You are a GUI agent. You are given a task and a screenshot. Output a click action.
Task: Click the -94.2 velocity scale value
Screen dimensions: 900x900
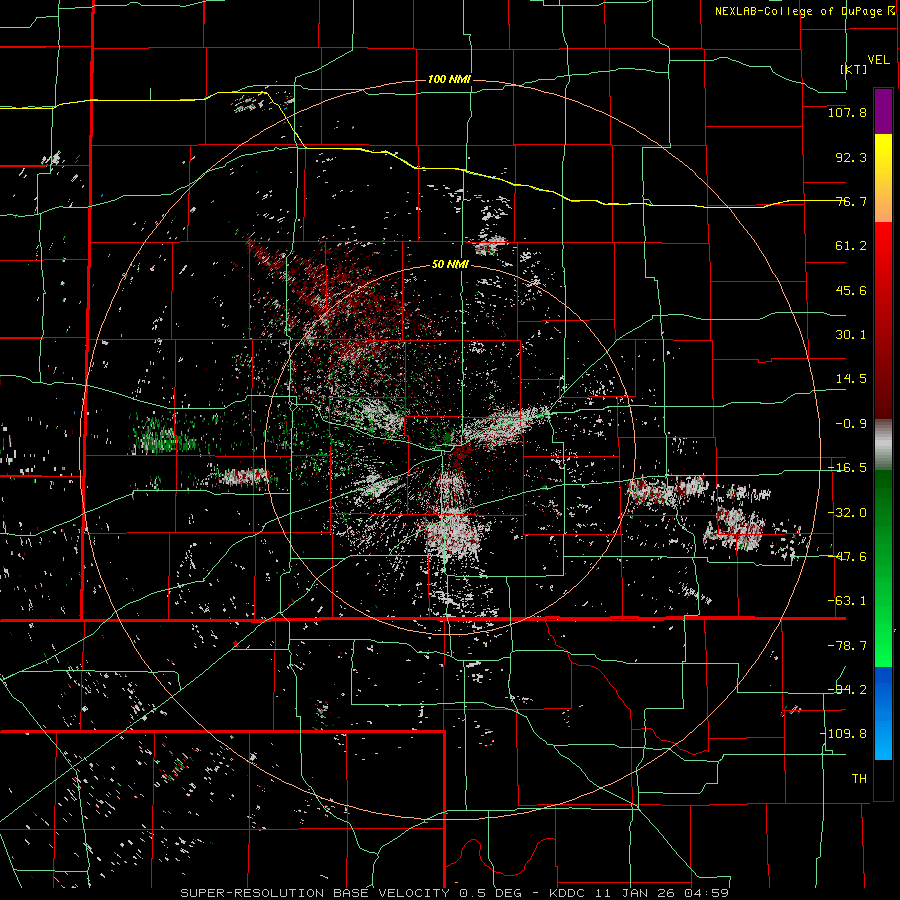click(847, 689)
